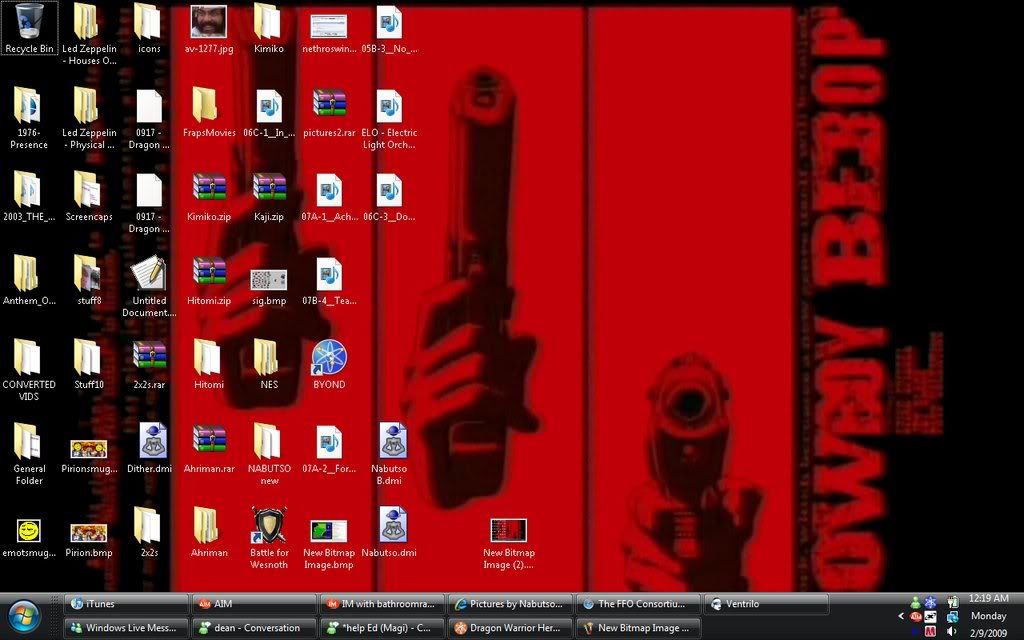Open the Windows Start menu orb
Viewport: 1024px width, 640px height.
pyautogui.click(x=24, y=616)
